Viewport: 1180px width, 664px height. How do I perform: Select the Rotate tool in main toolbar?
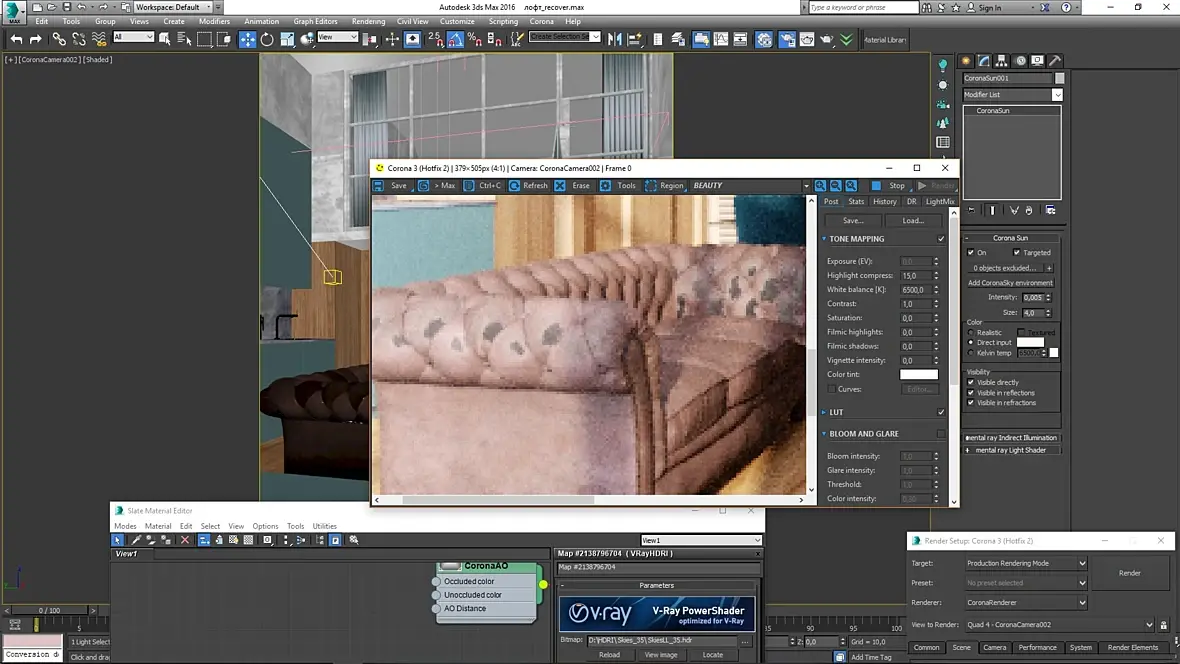tap(267, 39)
